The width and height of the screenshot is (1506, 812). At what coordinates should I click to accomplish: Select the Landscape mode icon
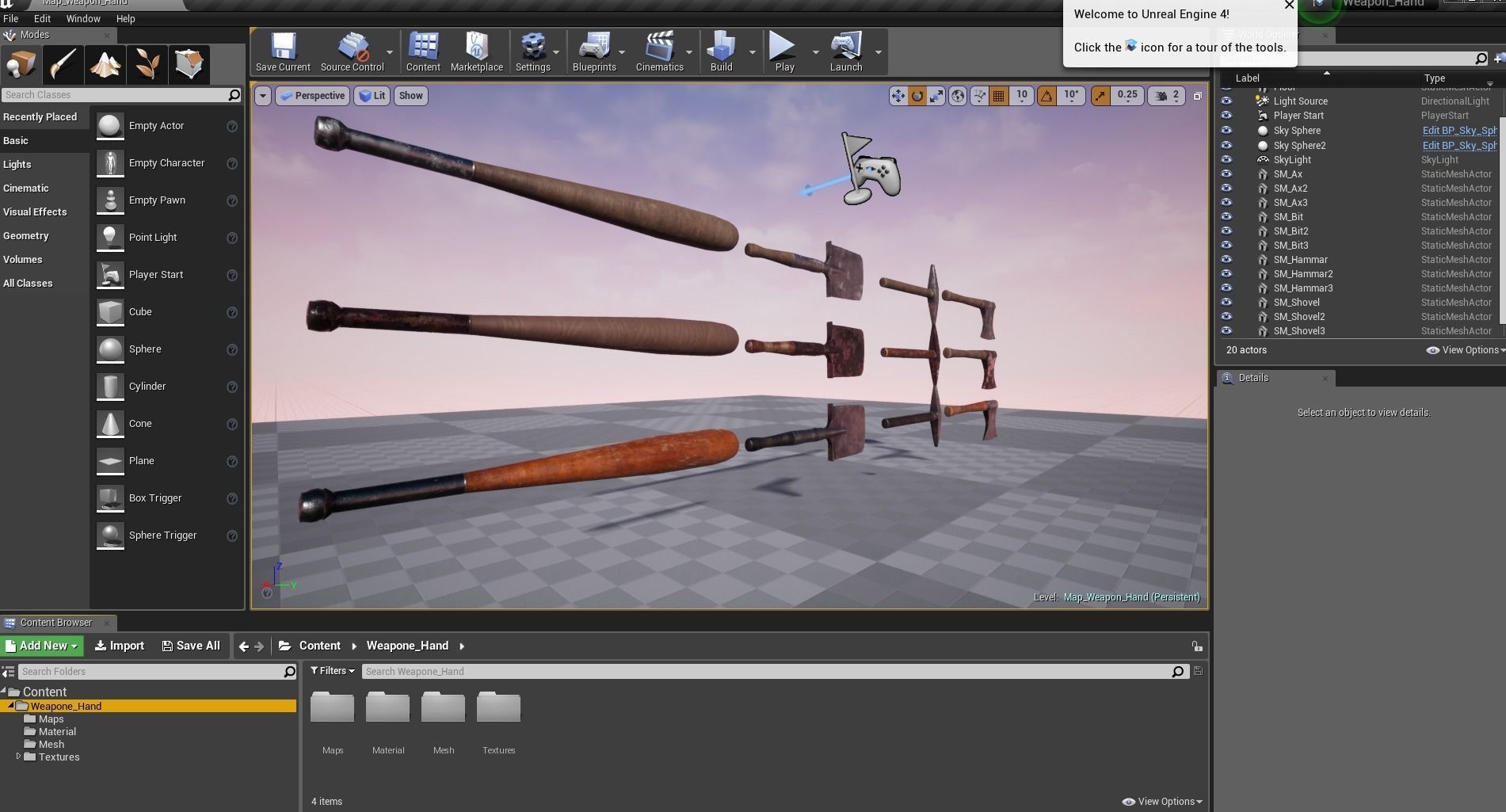[x=105, y=64]
